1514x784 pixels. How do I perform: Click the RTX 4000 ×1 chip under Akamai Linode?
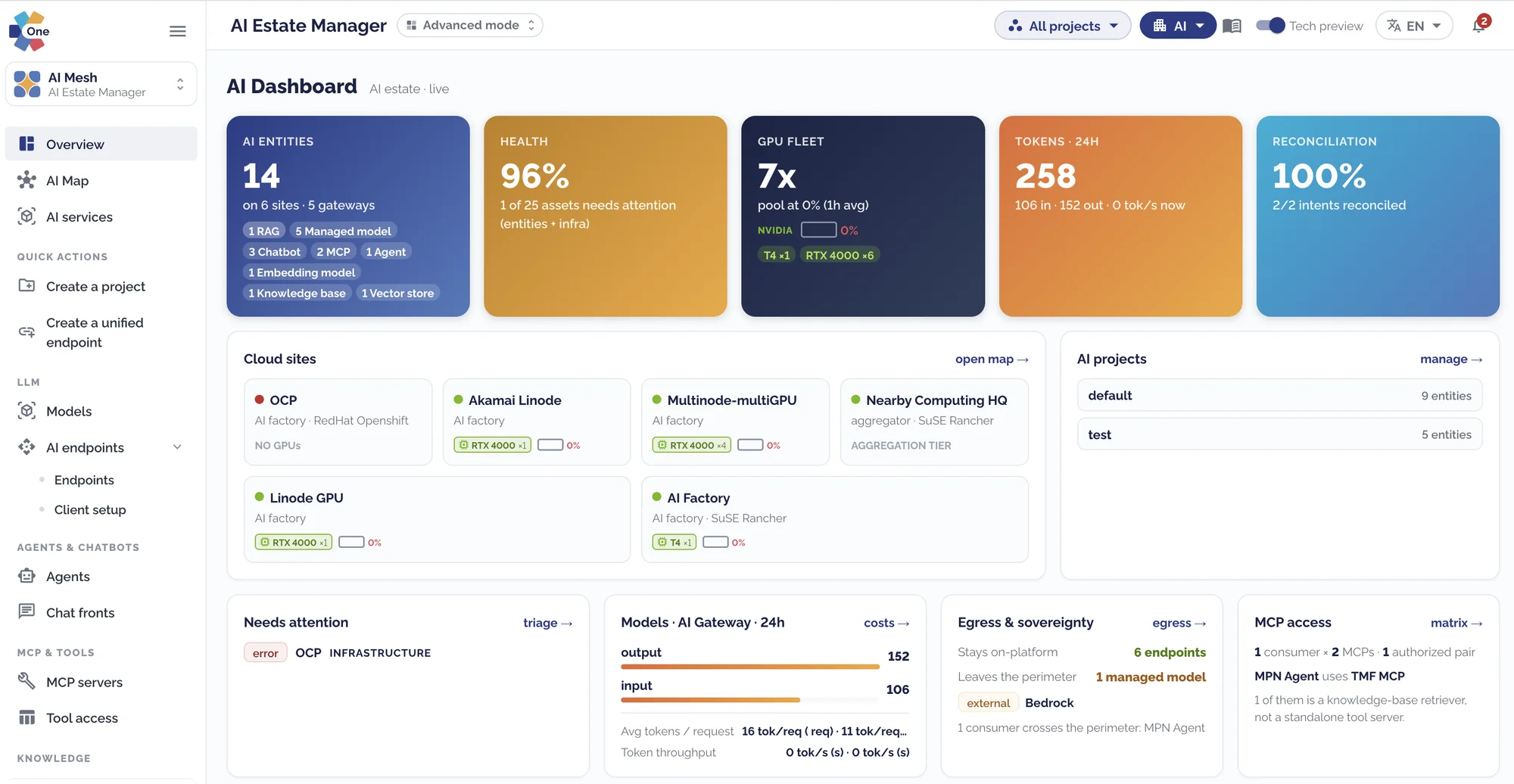click(x=492, y=445)
